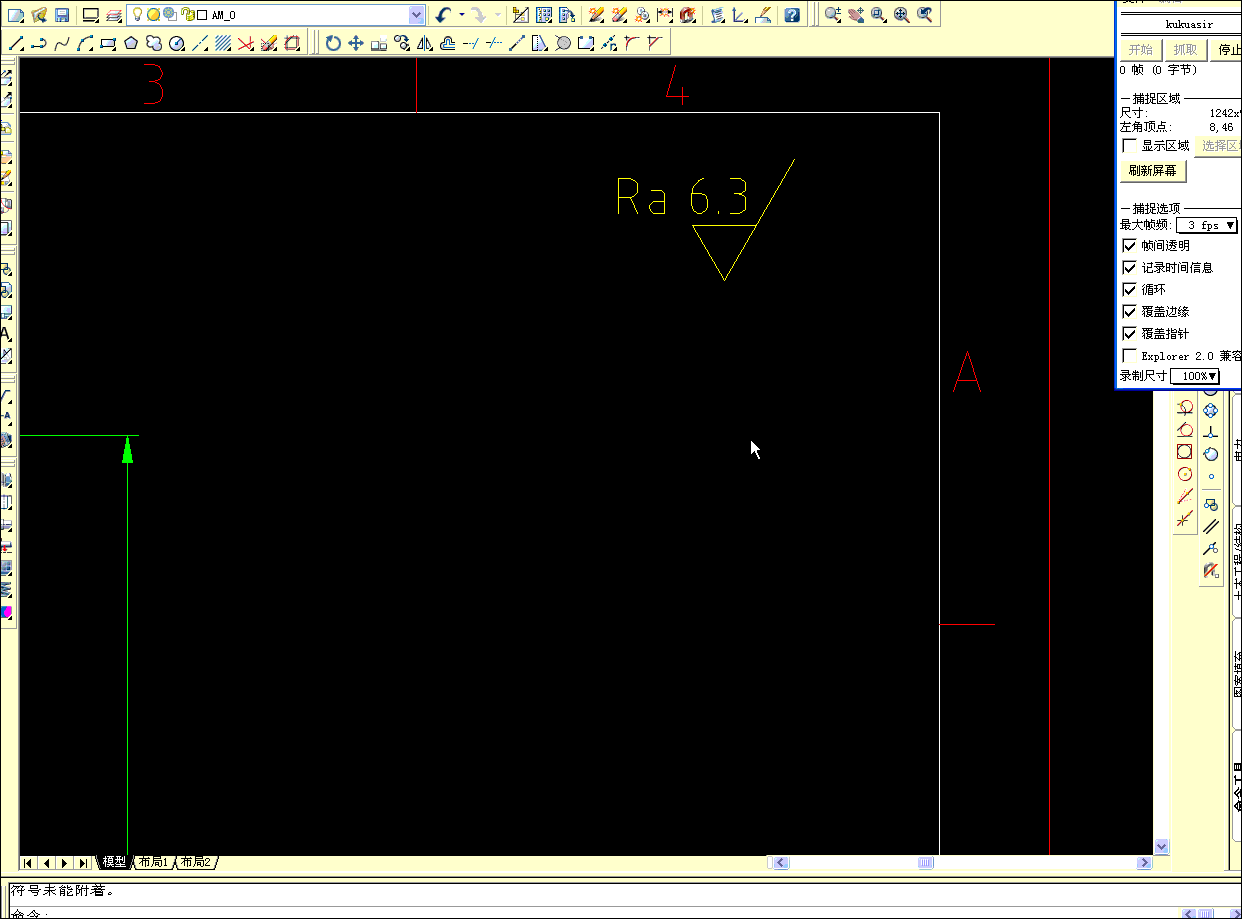
Task: Open the AM_0 layer dropdown
Action: pyautogui.click(x=416, y=15)
